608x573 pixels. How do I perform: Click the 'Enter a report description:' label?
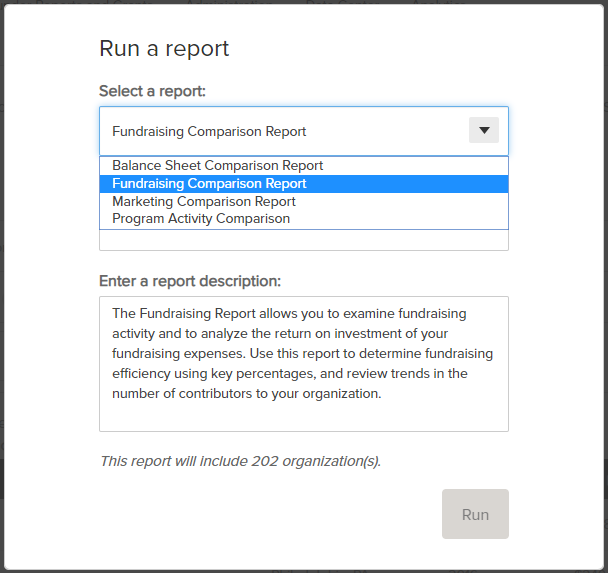click(190, 281)
